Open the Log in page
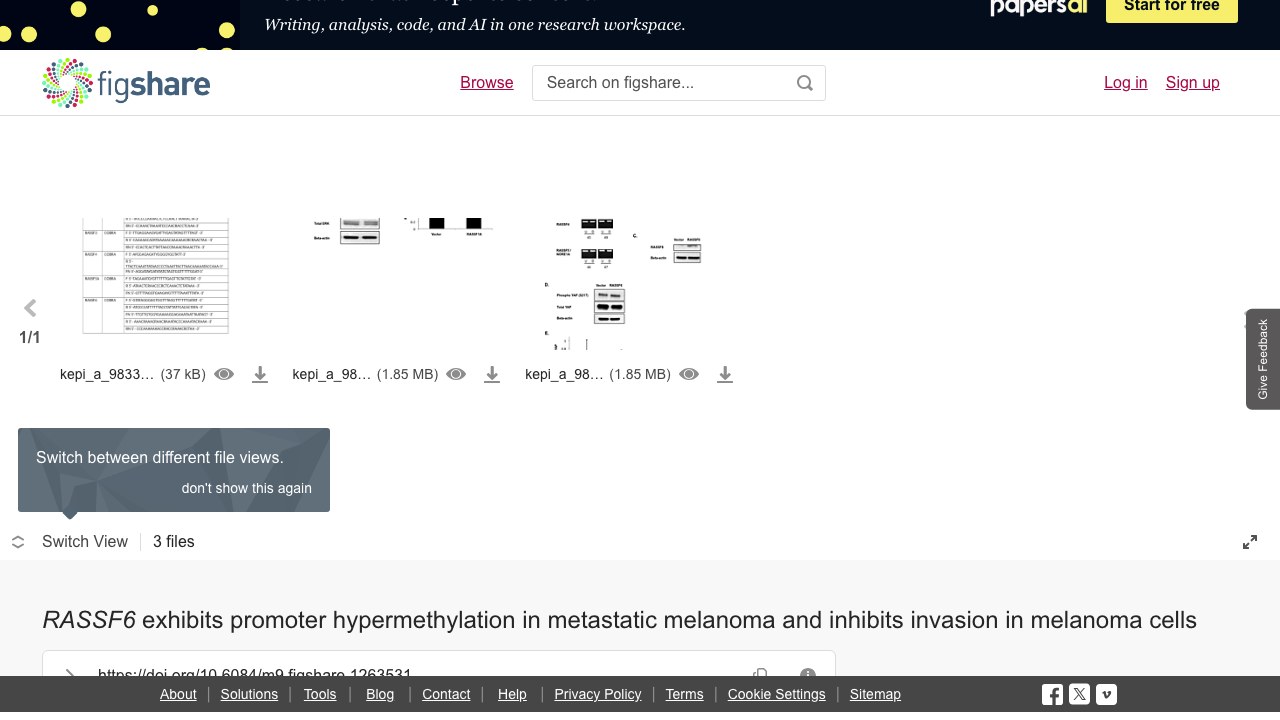The image size is (1280, 720). pos(1125,83)
